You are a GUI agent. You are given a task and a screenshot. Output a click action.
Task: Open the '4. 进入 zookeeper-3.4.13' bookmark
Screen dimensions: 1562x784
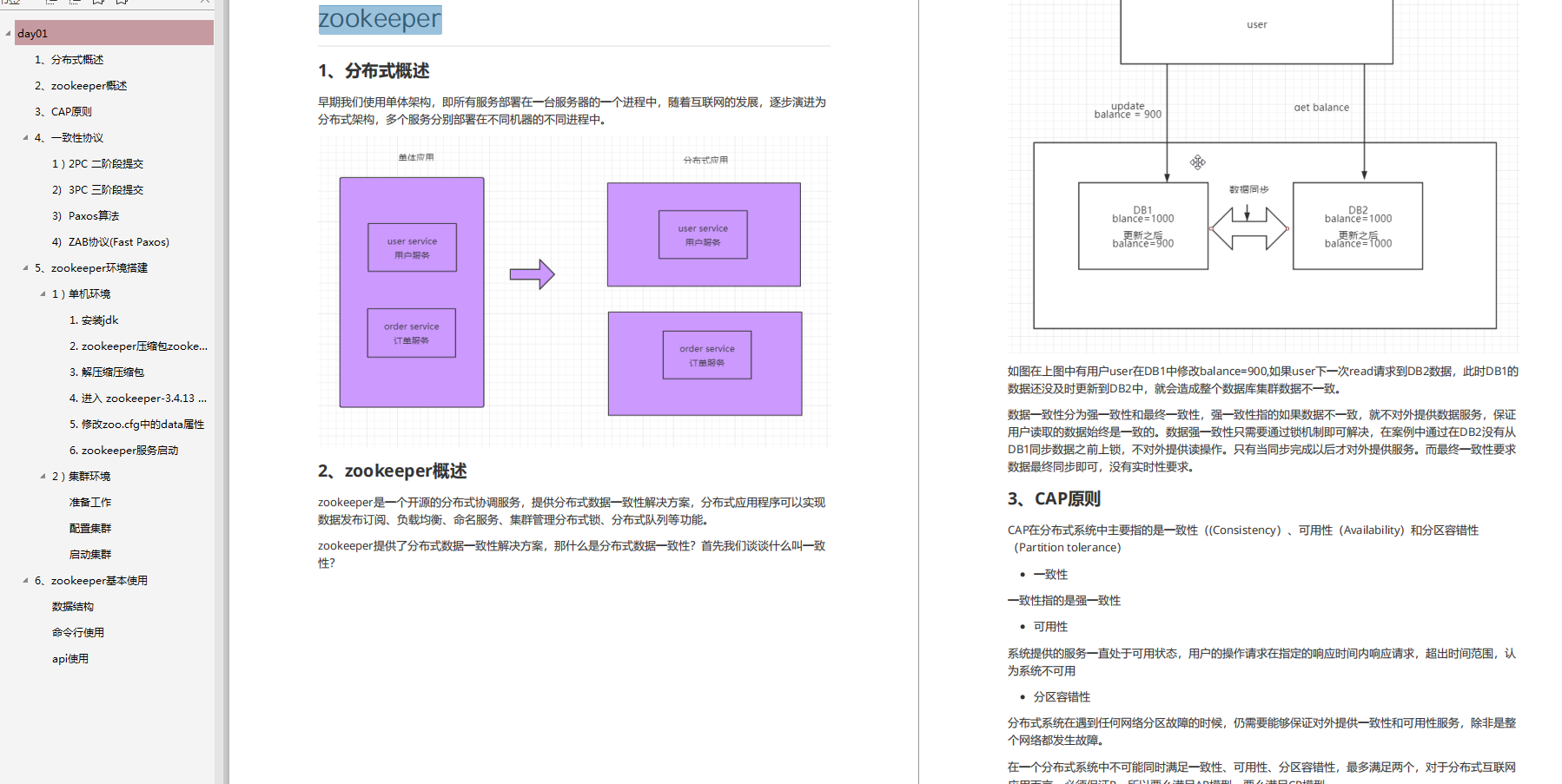pyautogui.click(x=137, y=399)
